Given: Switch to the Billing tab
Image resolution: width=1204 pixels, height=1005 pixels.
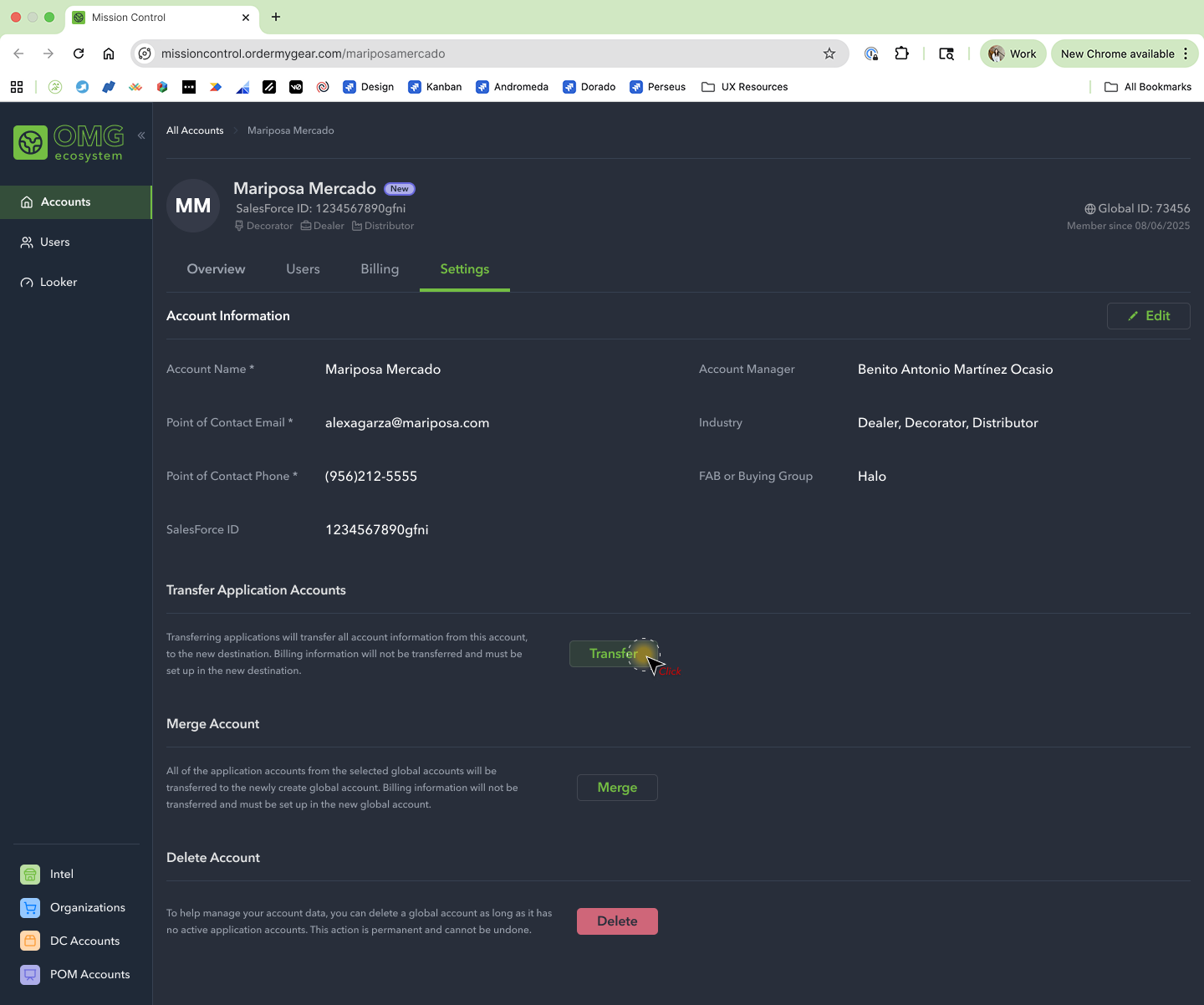Looking at the screenshot, I should pyautogui.click(x=380, y=269).
